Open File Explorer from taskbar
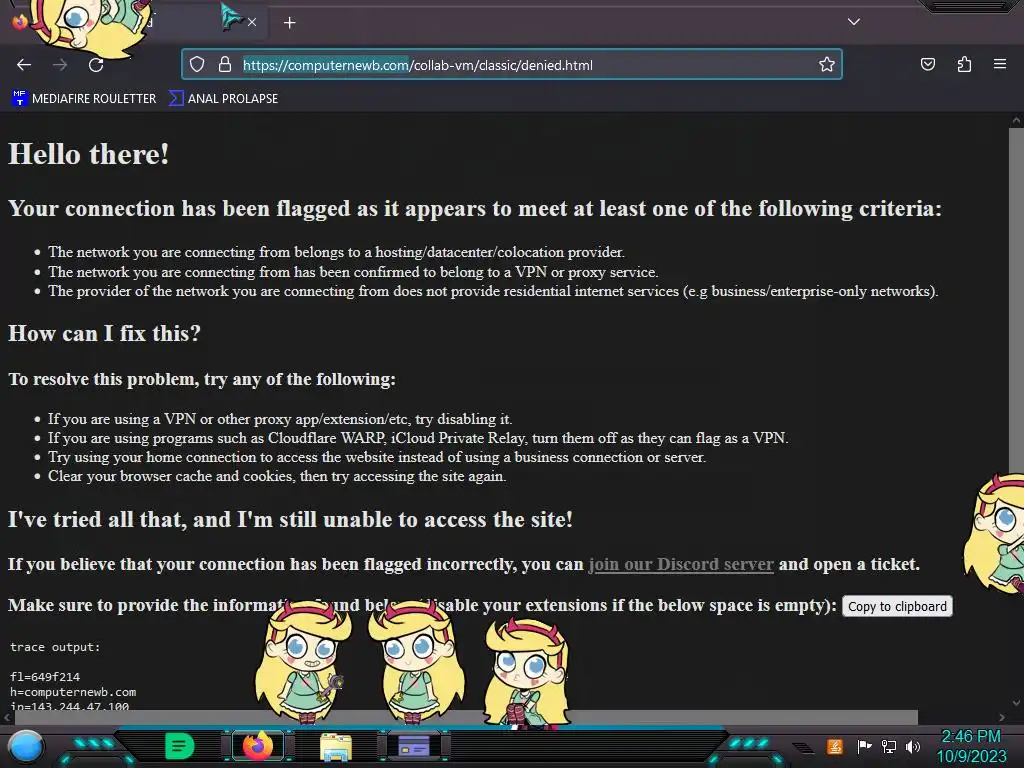This screenshot has height=768, width=1024. [x=336, y=746]
